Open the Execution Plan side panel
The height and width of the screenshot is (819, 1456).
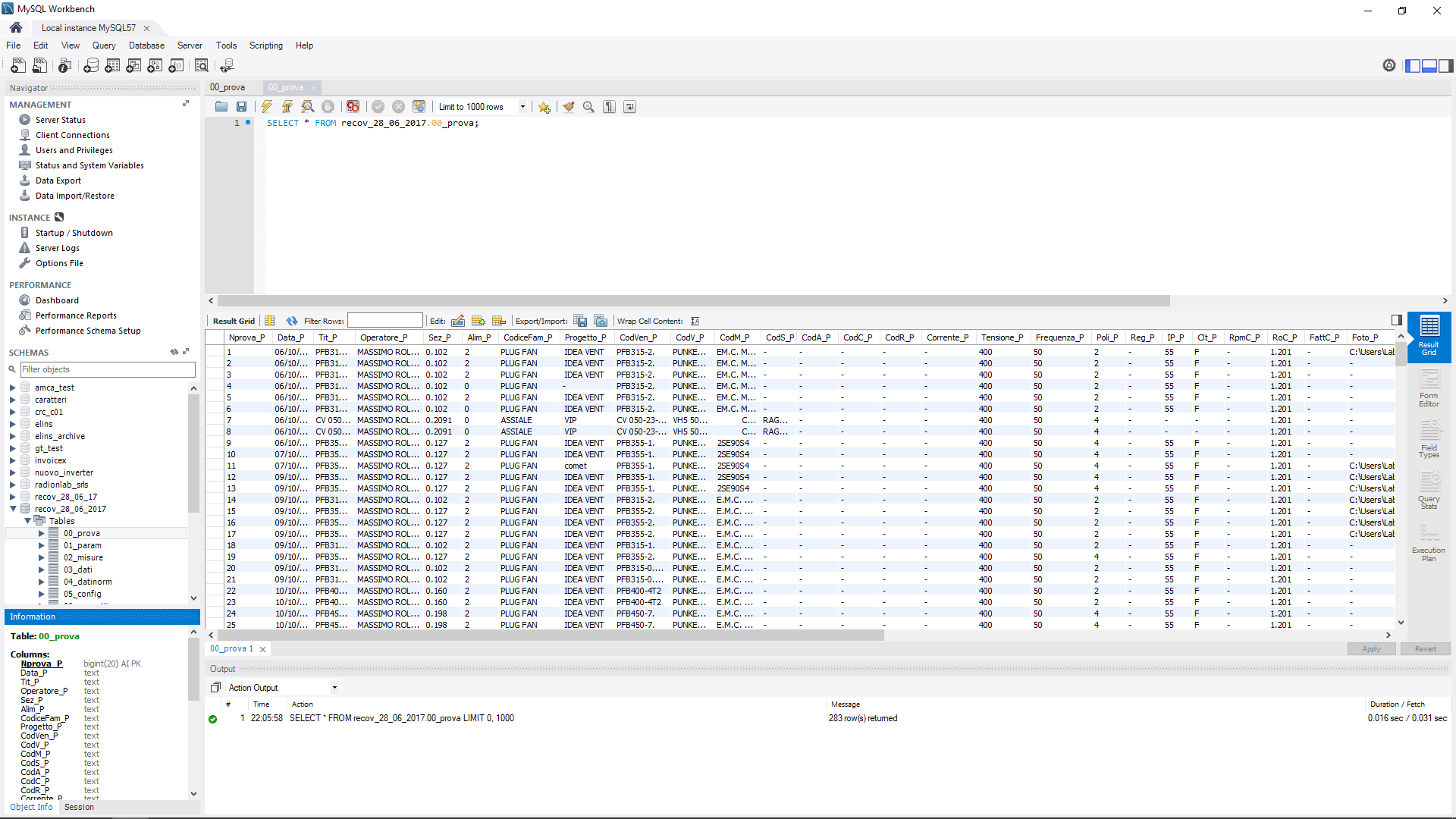(x=1429, y=543)
